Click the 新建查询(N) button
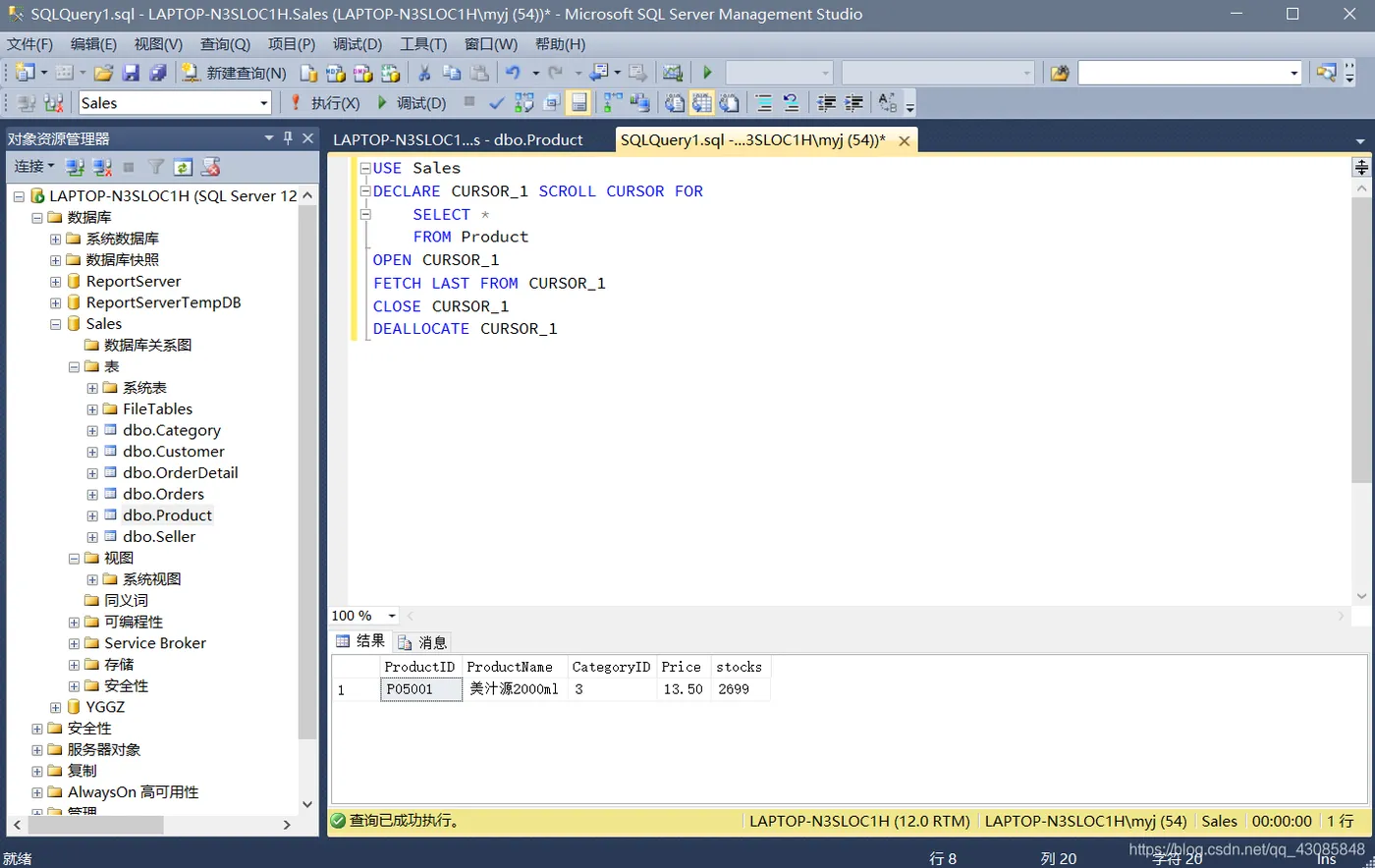1375x868 pixels. (x=235, y=73)
